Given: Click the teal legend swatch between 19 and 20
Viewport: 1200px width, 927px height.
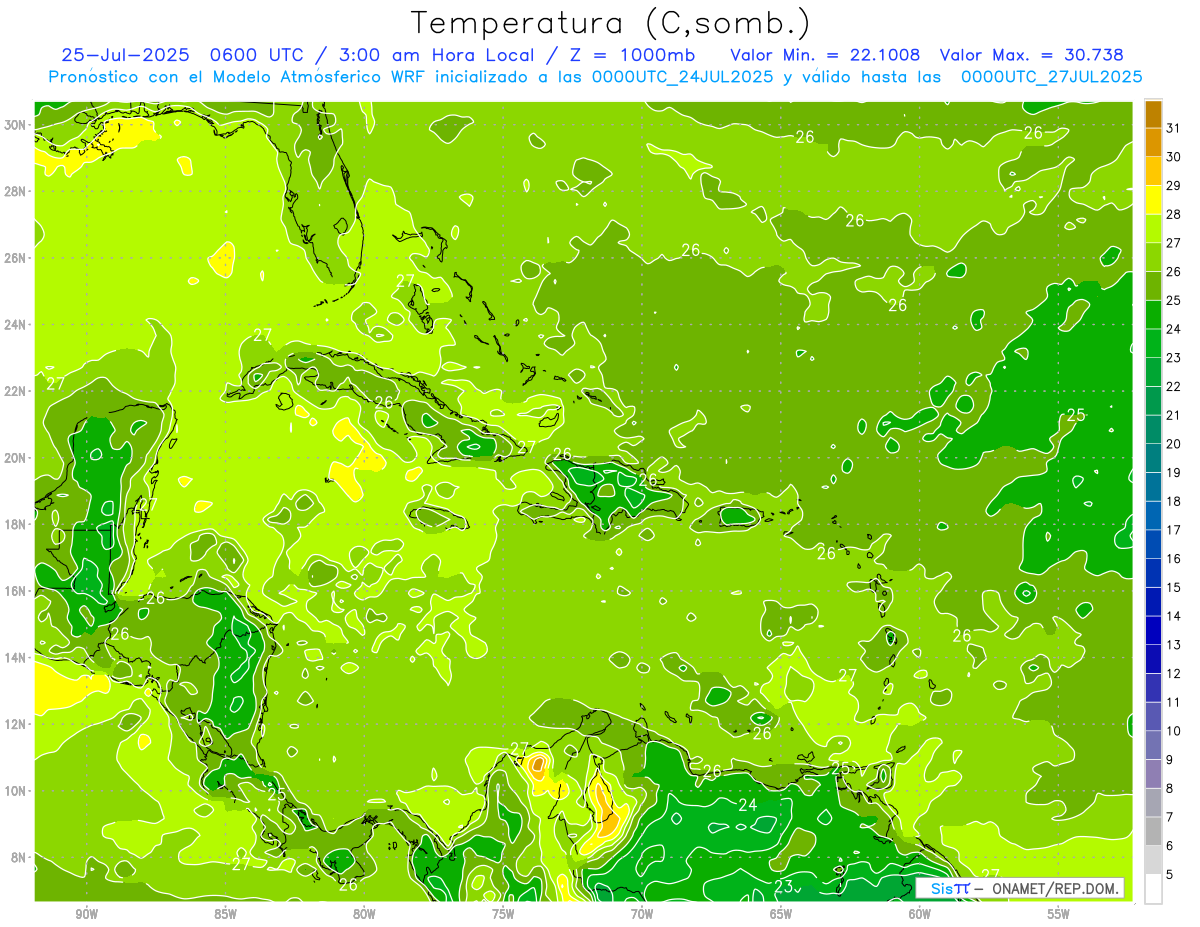Looking at the screenshot, I should click(x=1153, y=458).
